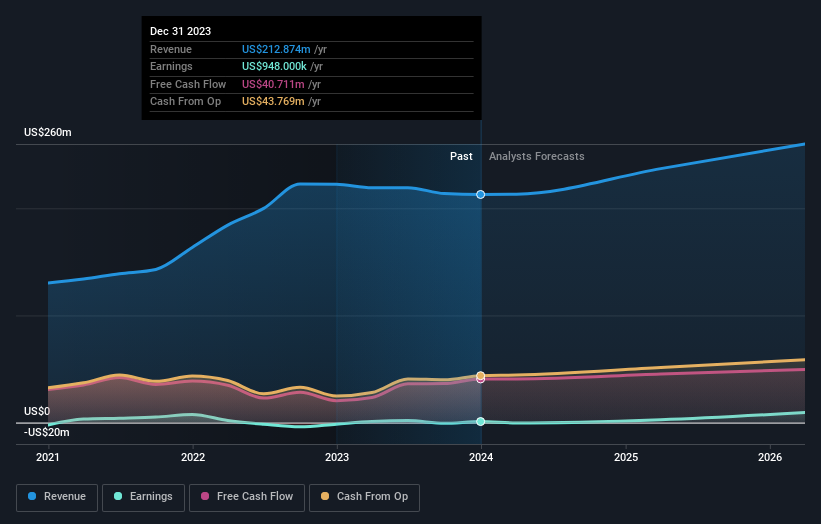Select the 2026 x-axis label

click(x=770, y=457)
